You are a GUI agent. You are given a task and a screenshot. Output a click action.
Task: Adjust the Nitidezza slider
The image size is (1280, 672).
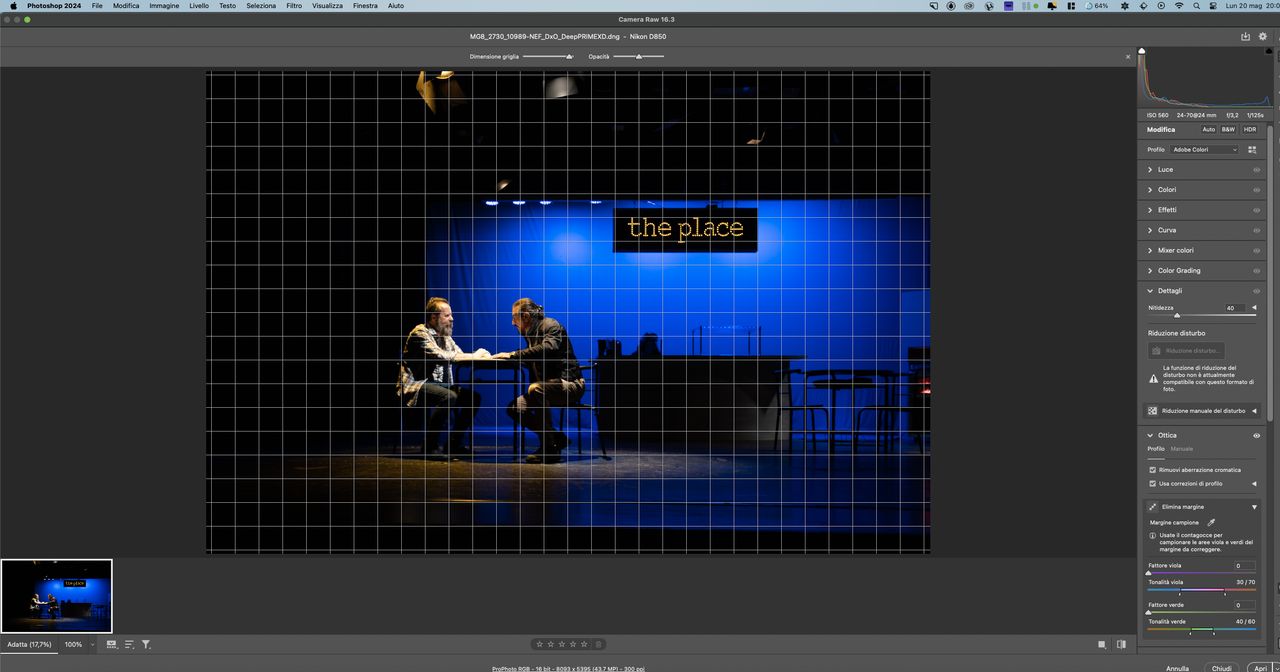(x=1177, y=315)
